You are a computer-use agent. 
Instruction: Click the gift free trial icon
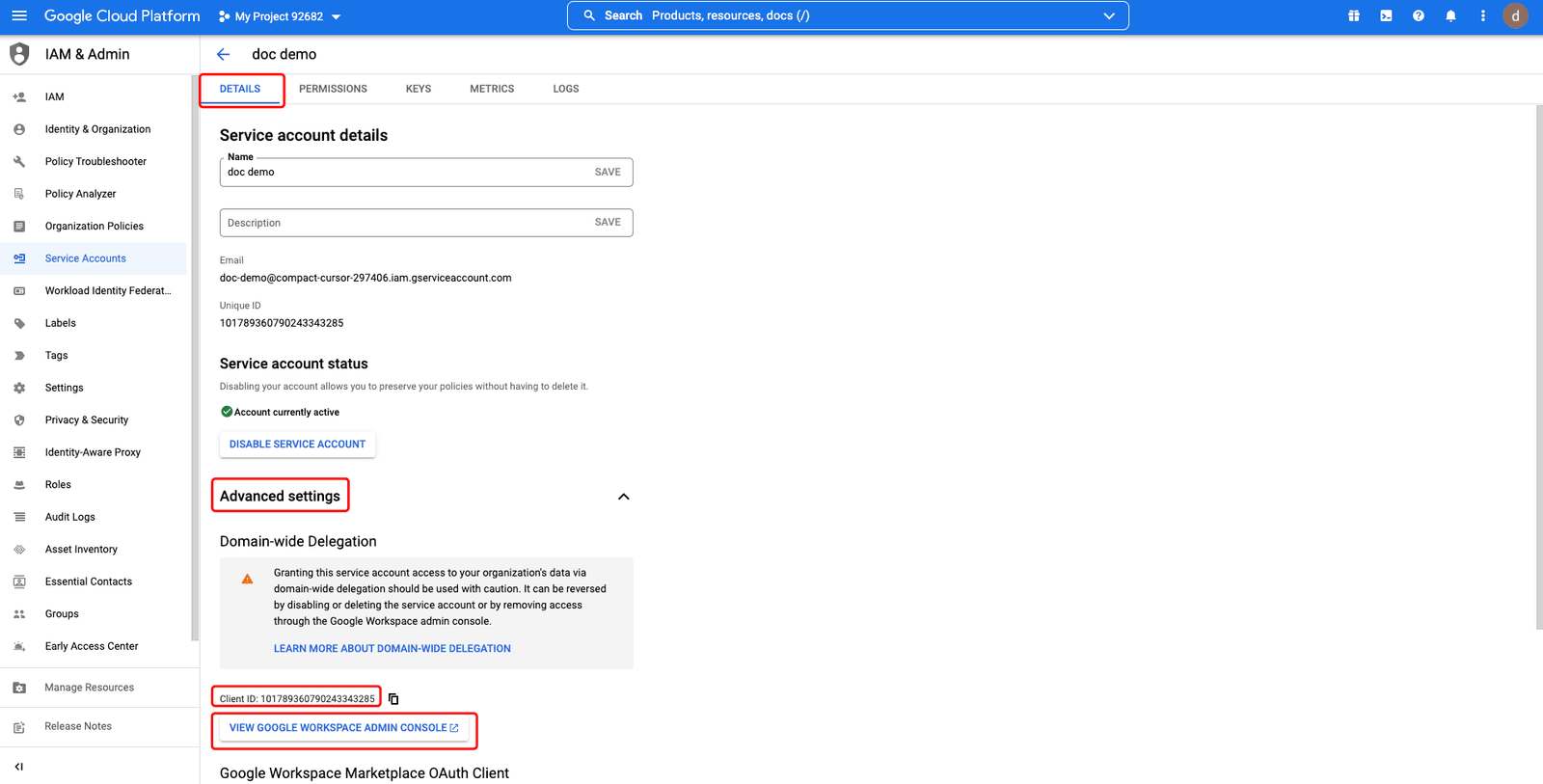click(1354, 16)
